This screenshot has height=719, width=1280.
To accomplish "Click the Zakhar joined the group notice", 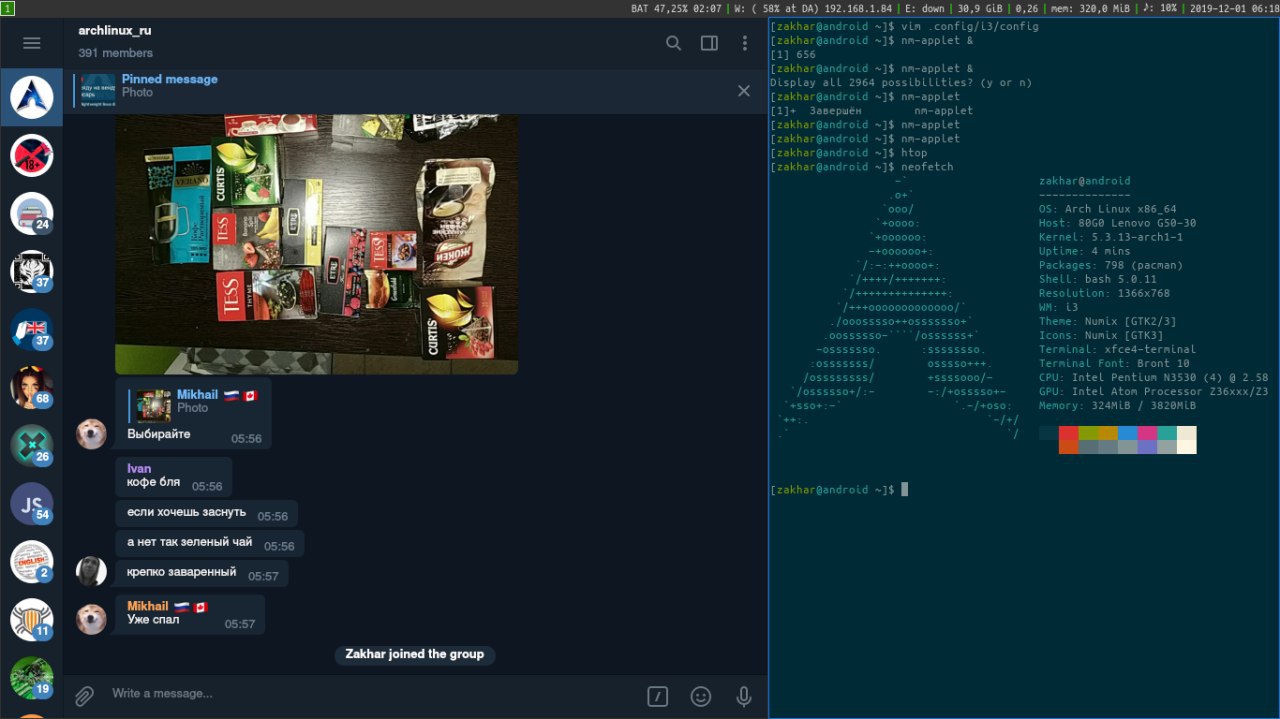I will click(x=414, y=654).
